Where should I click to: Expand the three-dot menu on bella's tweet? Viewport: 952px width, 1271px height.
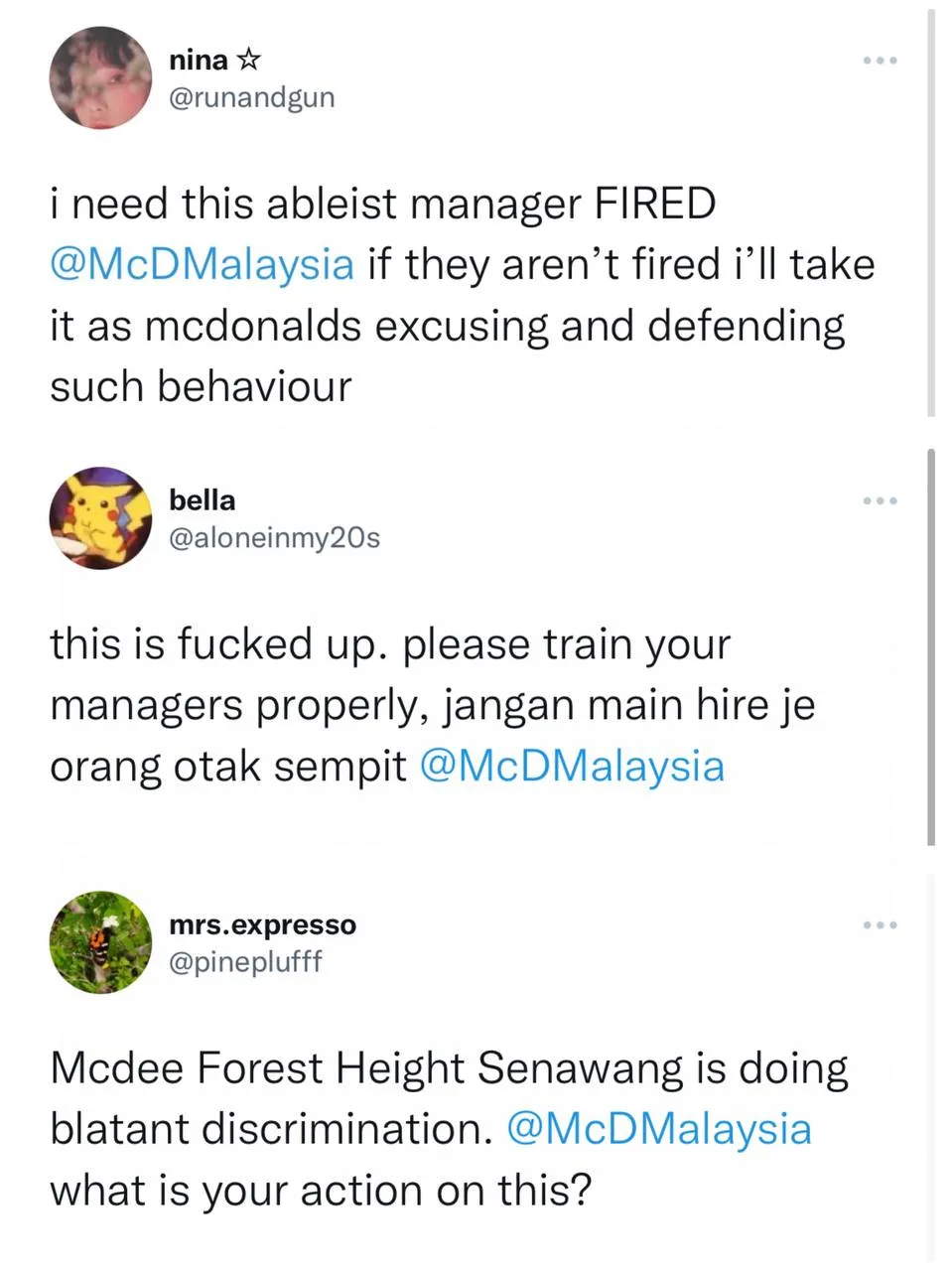(x=880, y=500)
